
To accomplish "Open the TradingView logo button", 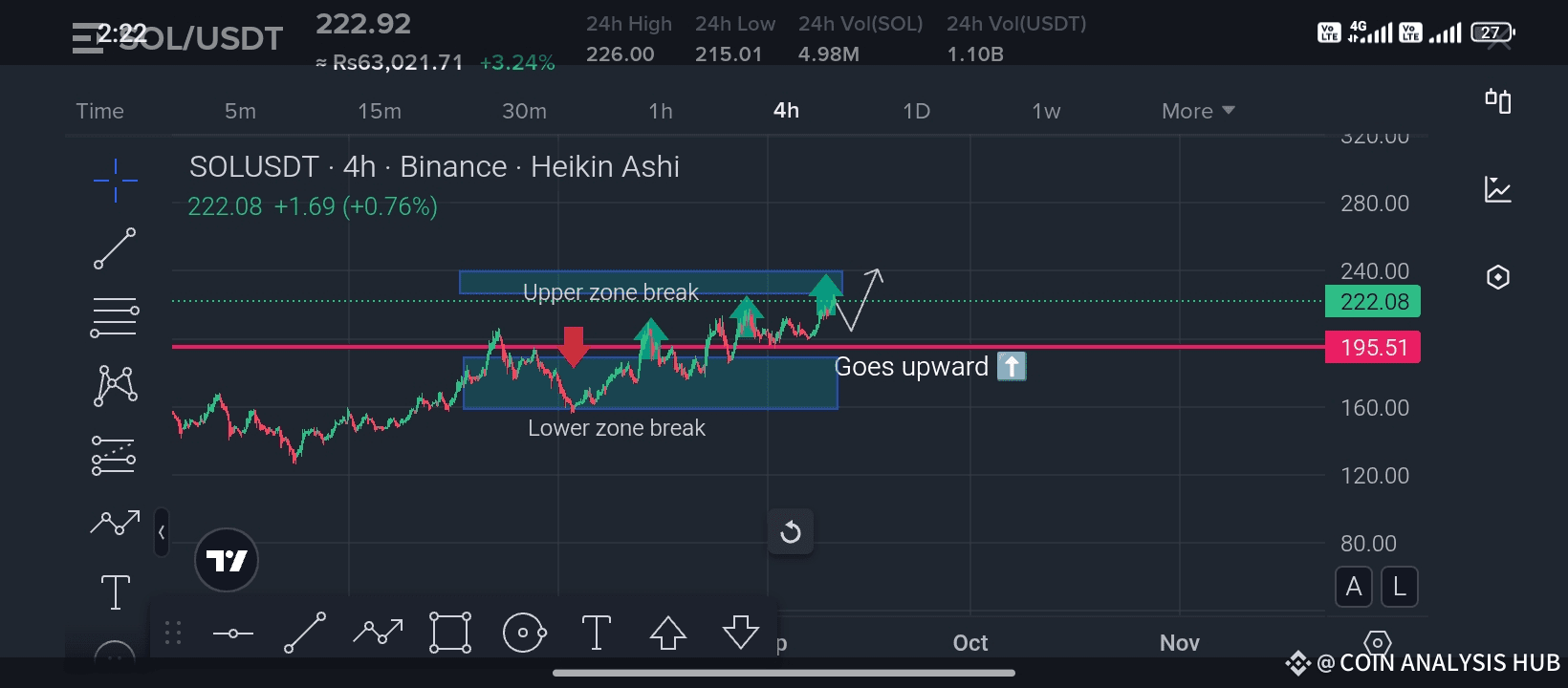I will pos(227,560).
